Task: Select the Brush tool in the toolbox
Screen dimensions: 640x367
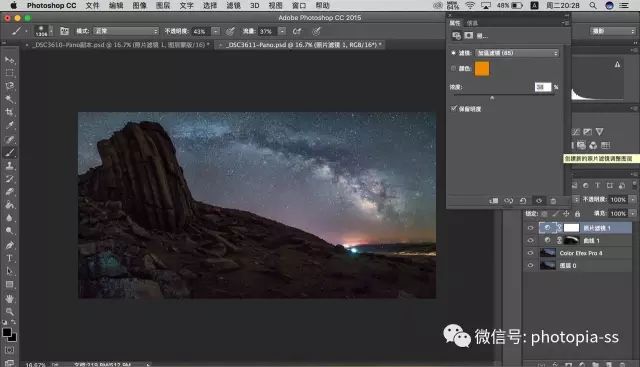Action: pyautogui.click(x=9, y=152)
